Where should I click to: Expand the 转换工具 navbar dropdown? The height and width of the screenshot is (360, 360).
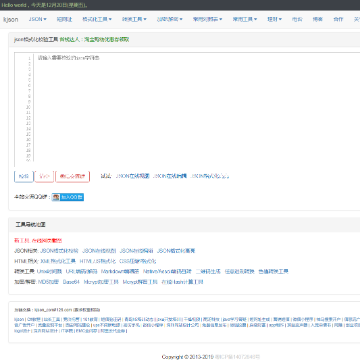pyautogui.click(x=134, y=19)
